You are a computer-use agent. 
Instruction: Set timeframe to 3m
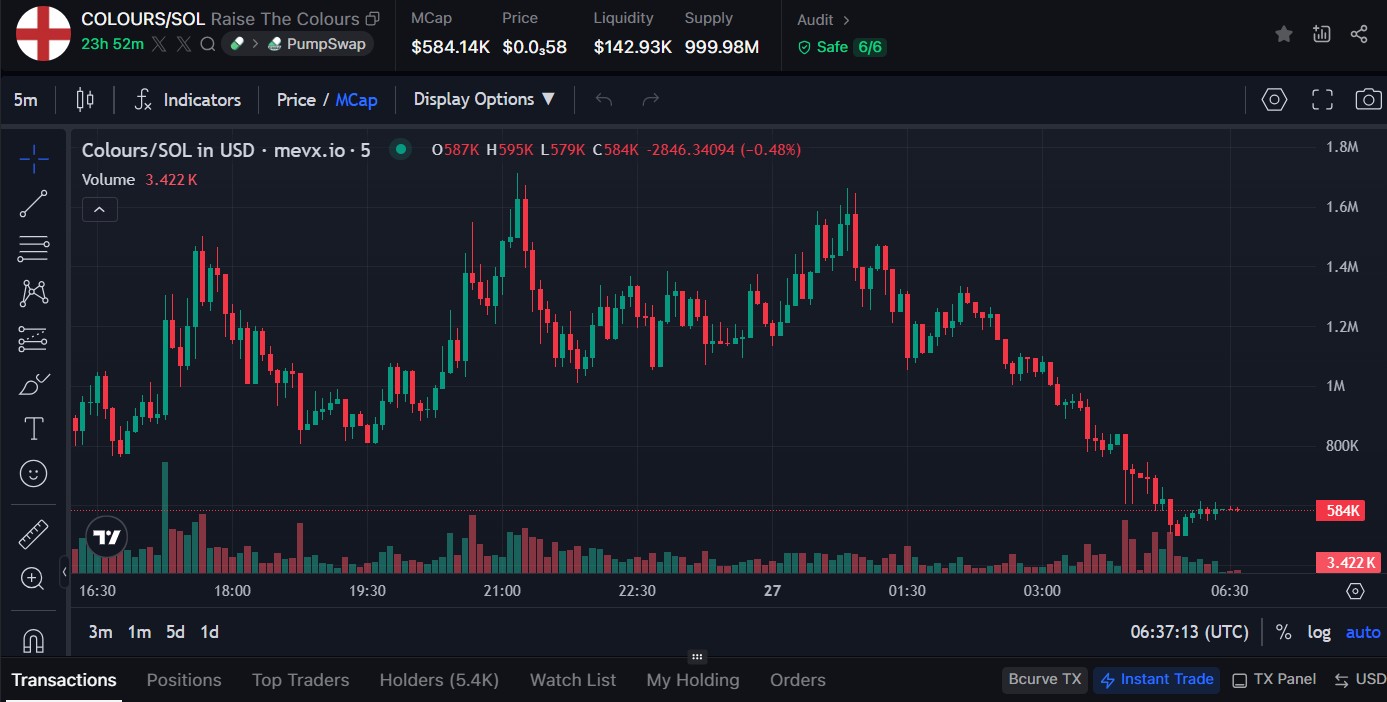tap(100, 632)
